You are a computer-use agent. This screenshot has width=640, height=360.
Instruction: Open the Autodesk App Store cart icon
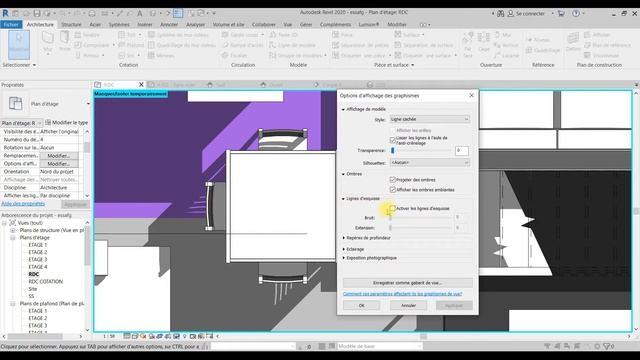tap(562, 13)
